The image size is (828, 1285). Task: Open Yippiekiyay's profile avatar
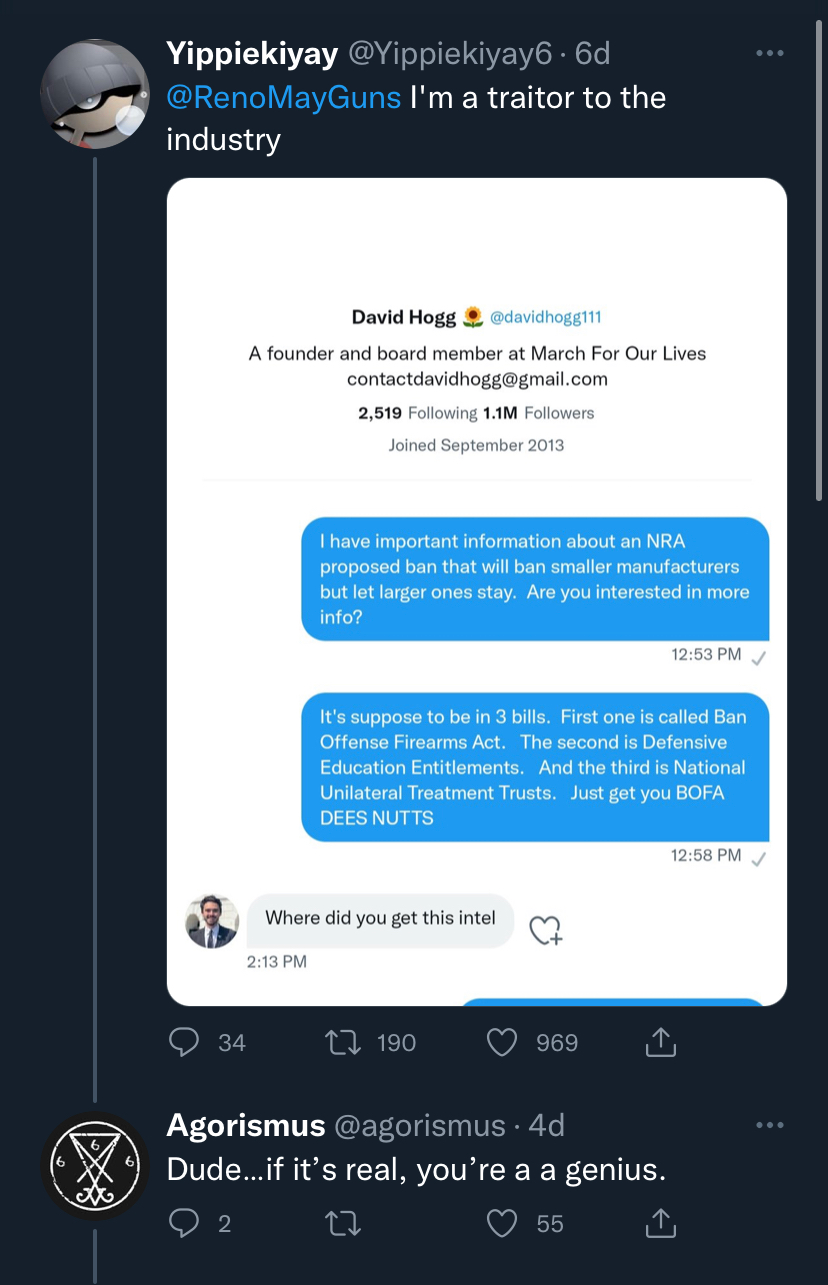tap(95, 95)
